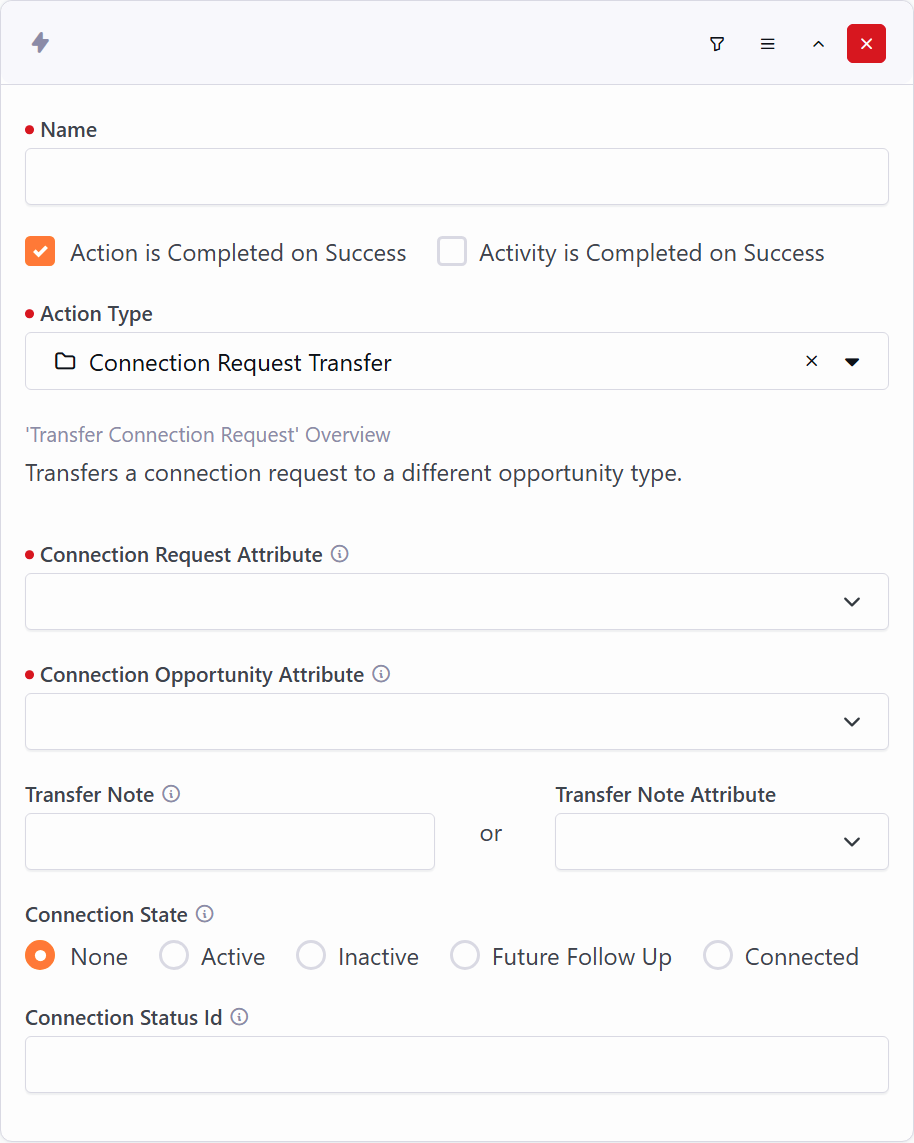Screen dimensions: 914x1143
Task: Select the Future Follow Up radio option
Action: (x=465, y=956)
